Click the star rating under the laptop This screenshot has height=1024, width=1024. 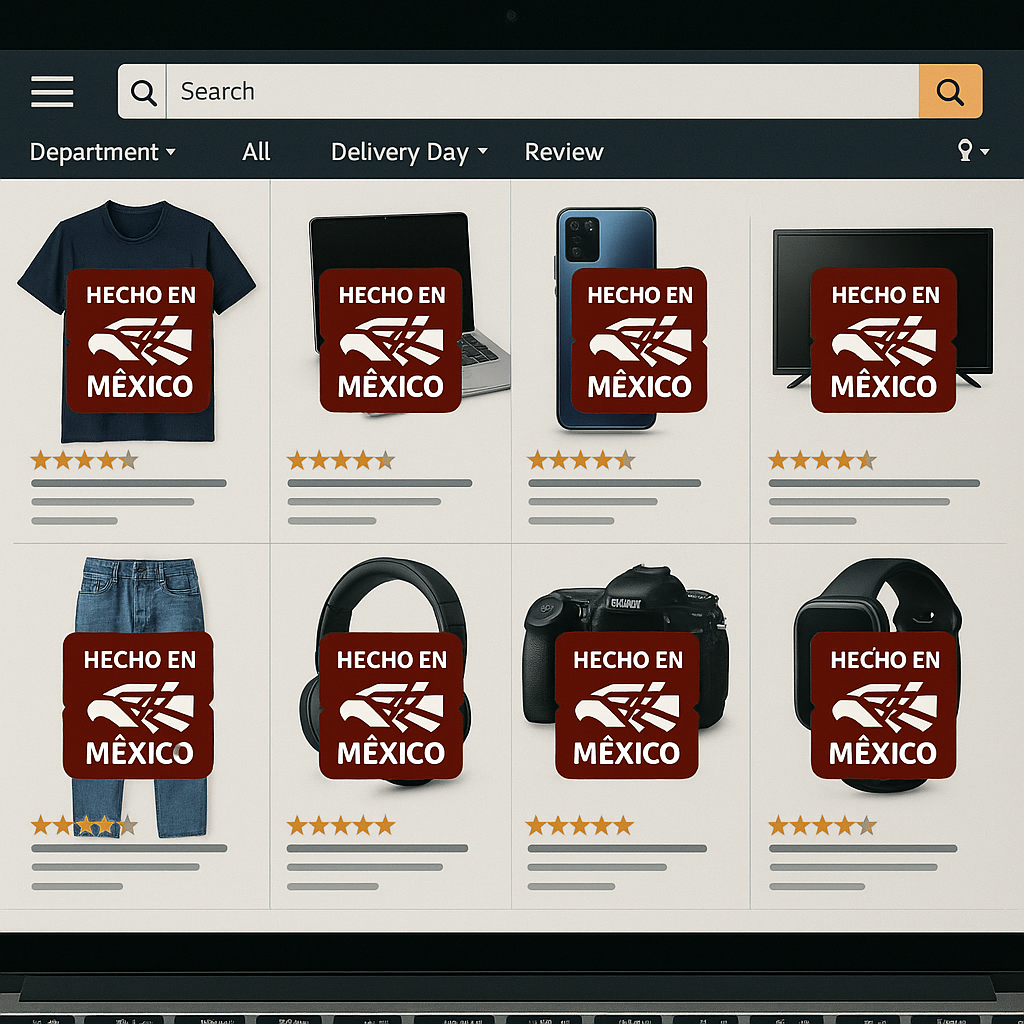341,459
